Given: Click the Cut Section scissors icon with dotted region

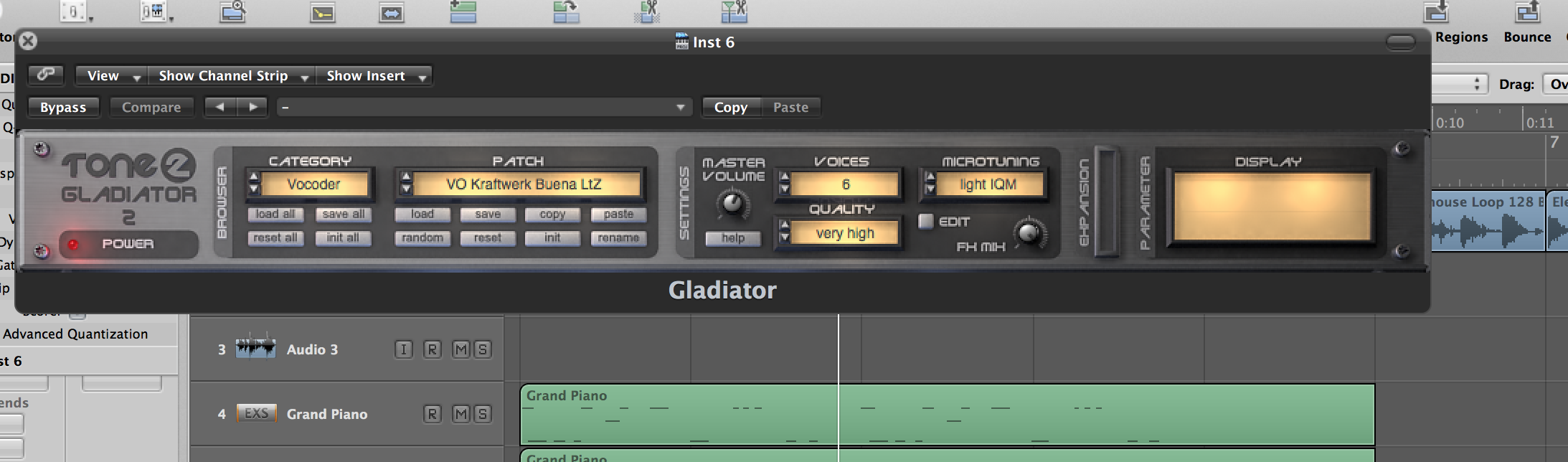Looking at the screenshot, I should pos(647,11).
